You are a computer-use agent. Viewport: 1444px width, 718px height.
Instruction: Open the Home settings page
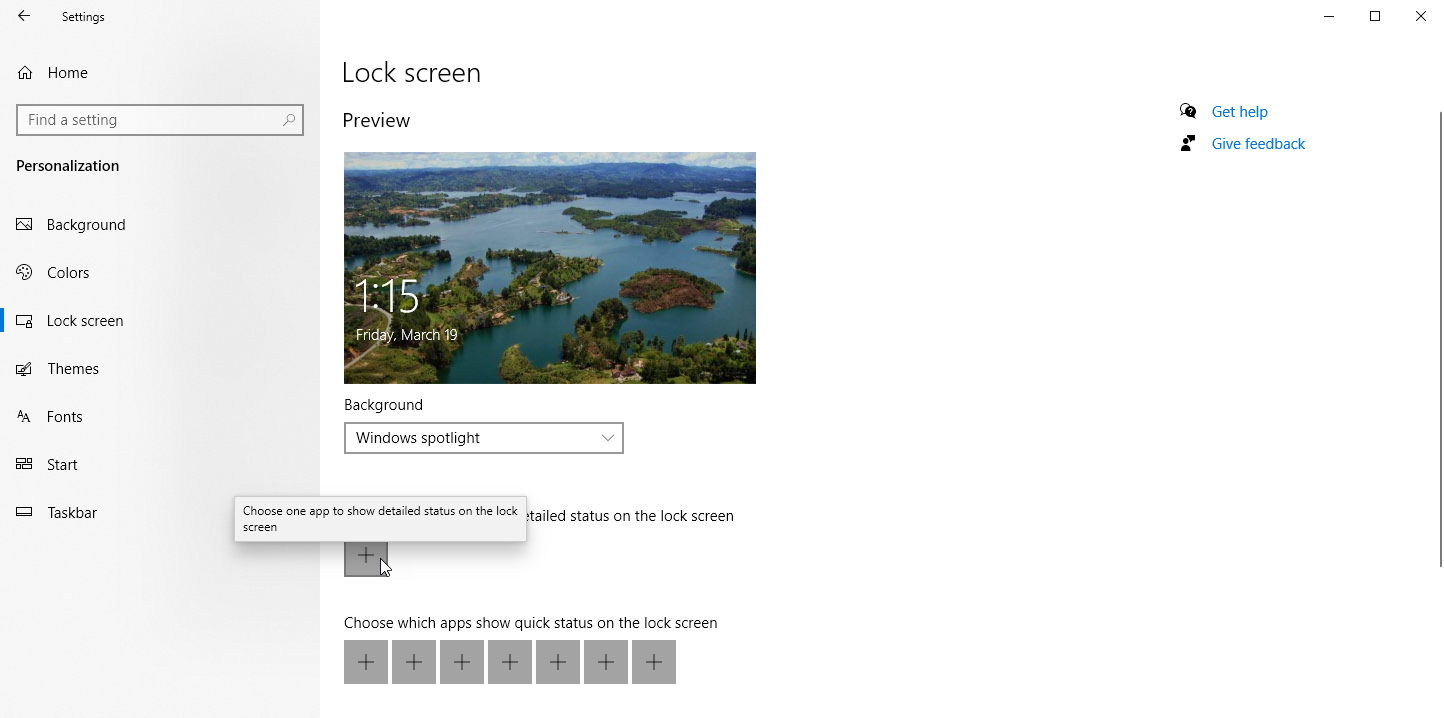pos(160,73)
